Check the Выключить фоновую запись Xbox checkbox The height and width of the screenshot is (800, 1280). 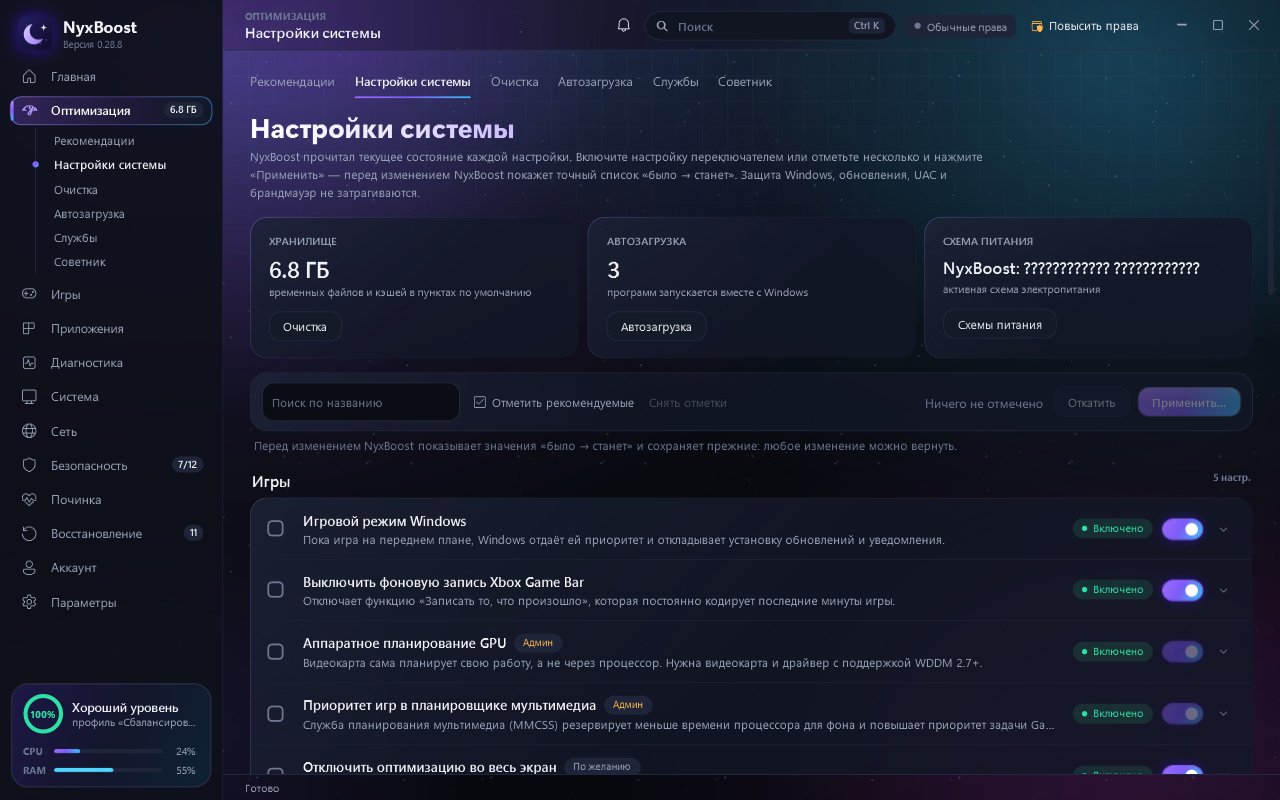pos(276,590)
